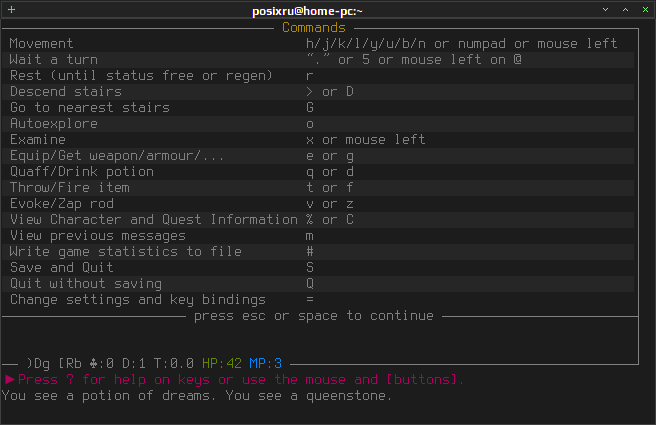Image resolution: width=656 pixels, height=425 pixels.
Task: Select the Examine command row
Action: pos(318,140)
